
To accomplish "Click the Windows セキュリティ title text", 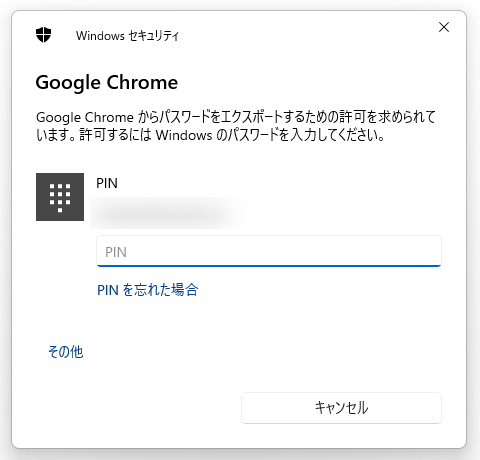I will (127, 35).
